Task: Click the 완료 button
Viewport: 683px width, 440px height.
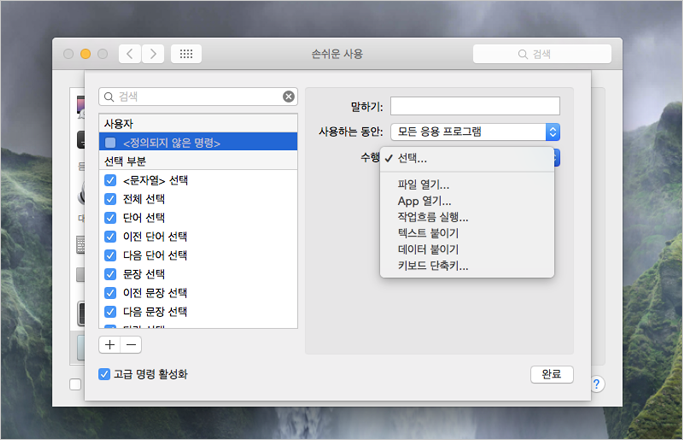Action: [x=551, y=374]
